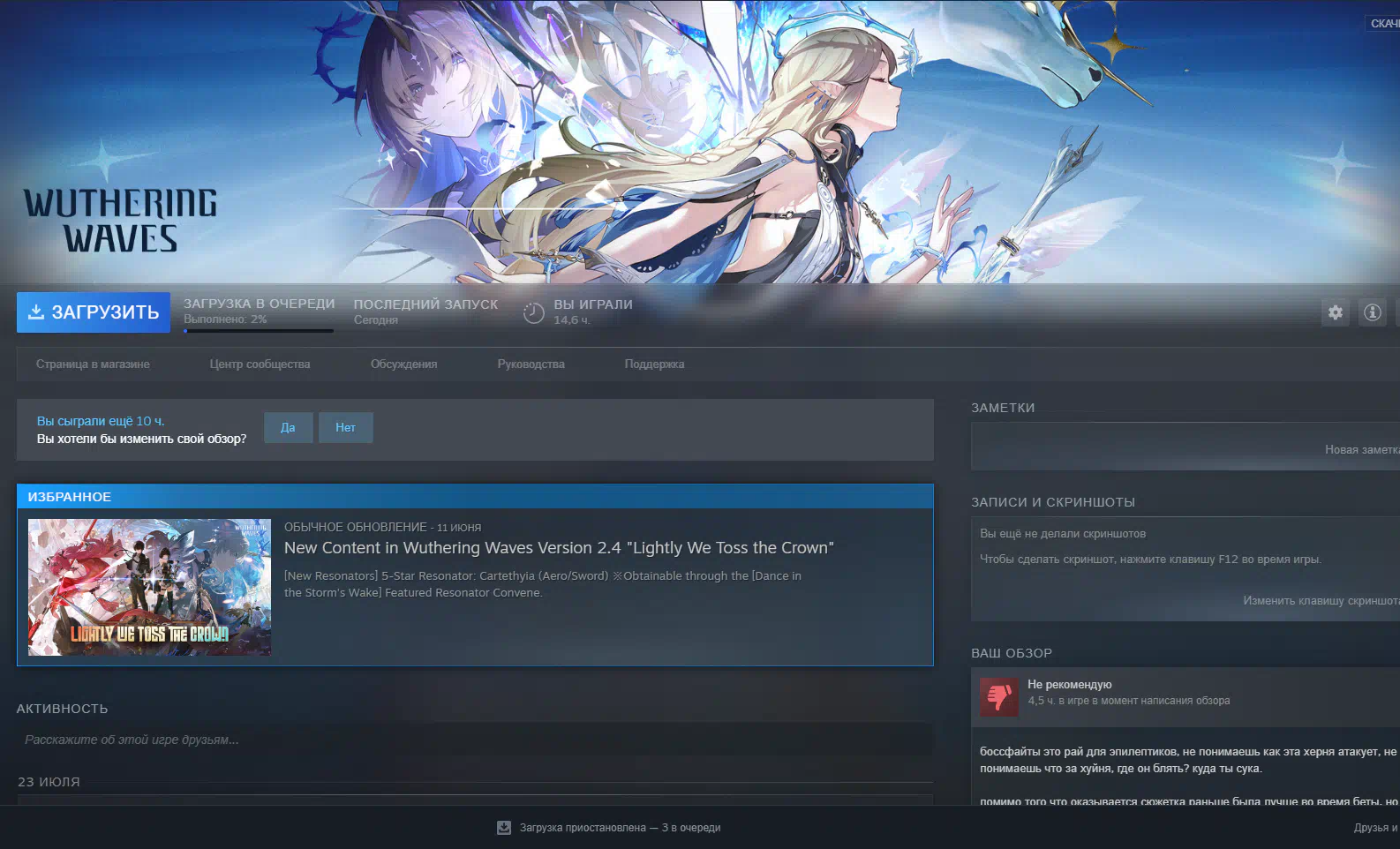Open the Руководства tab
This screenshot has height=849, width=1400.
tap(531, 364)
